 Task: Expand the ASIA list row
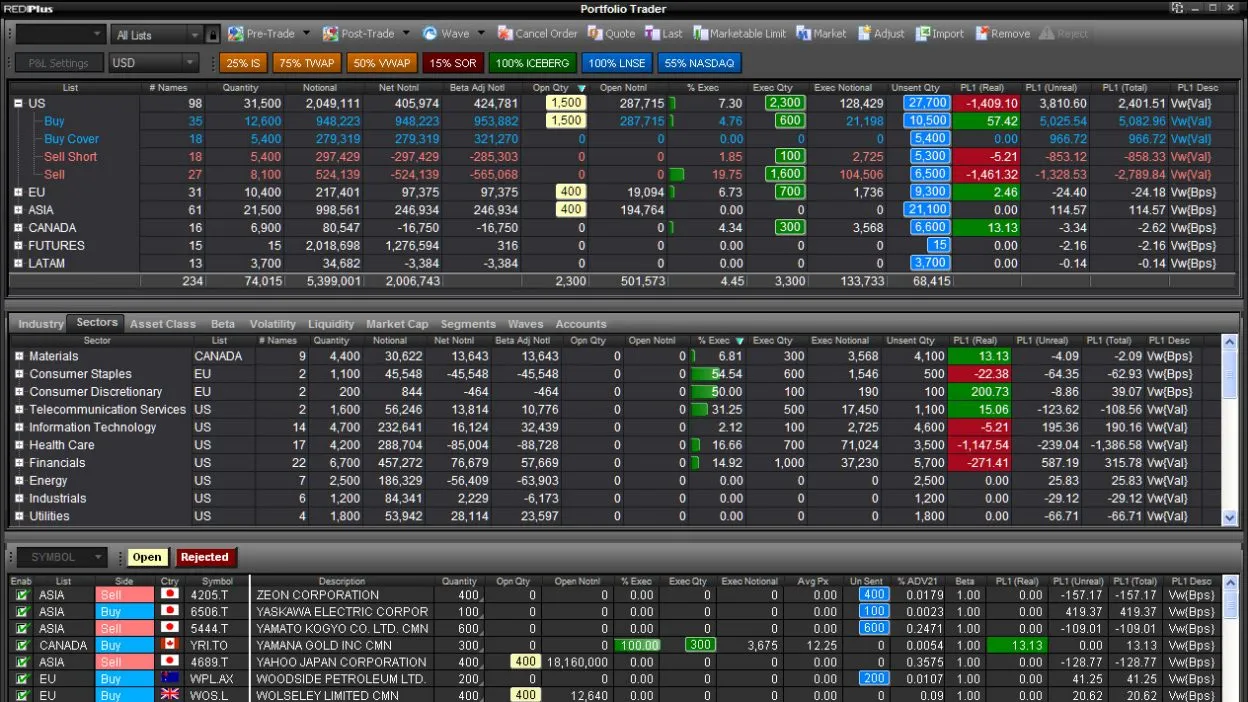coord(18,210)
